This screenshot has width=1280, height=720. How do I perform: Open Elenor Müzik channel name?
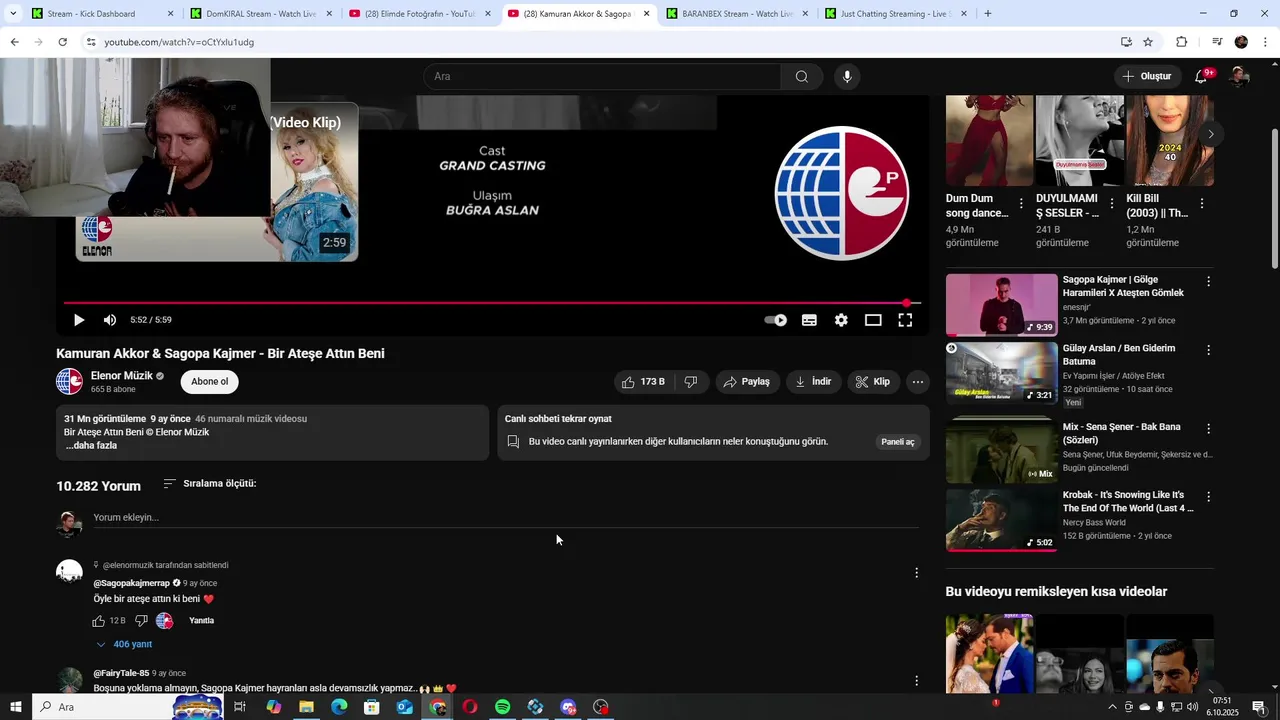[122, 376]
